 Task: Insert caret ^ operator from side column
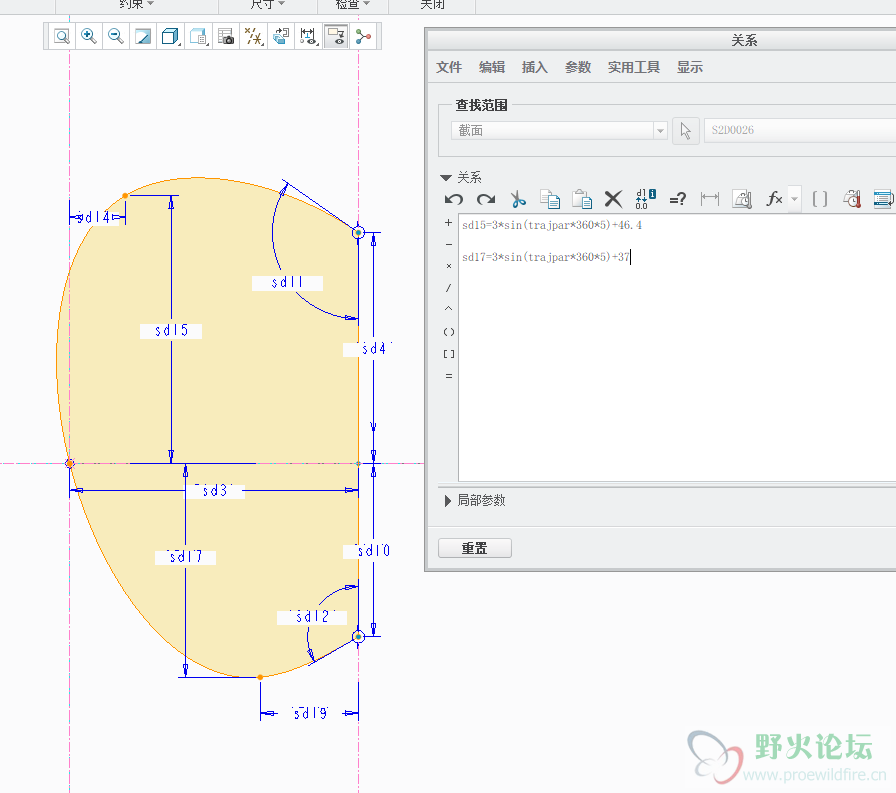click(449, 309)
